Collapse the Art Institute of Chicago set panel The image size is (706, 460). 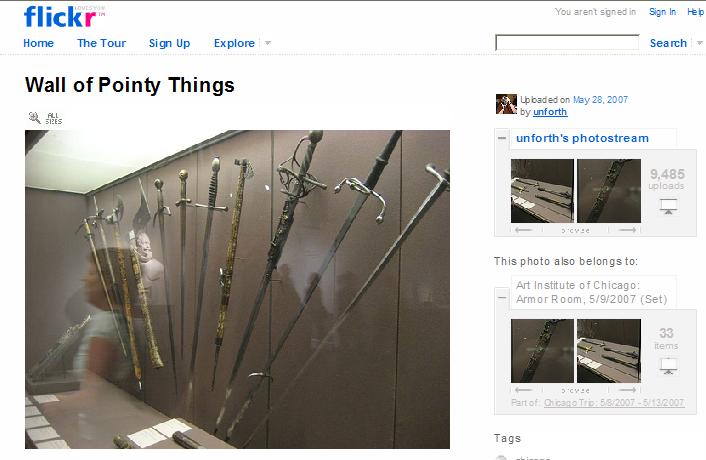502,298
